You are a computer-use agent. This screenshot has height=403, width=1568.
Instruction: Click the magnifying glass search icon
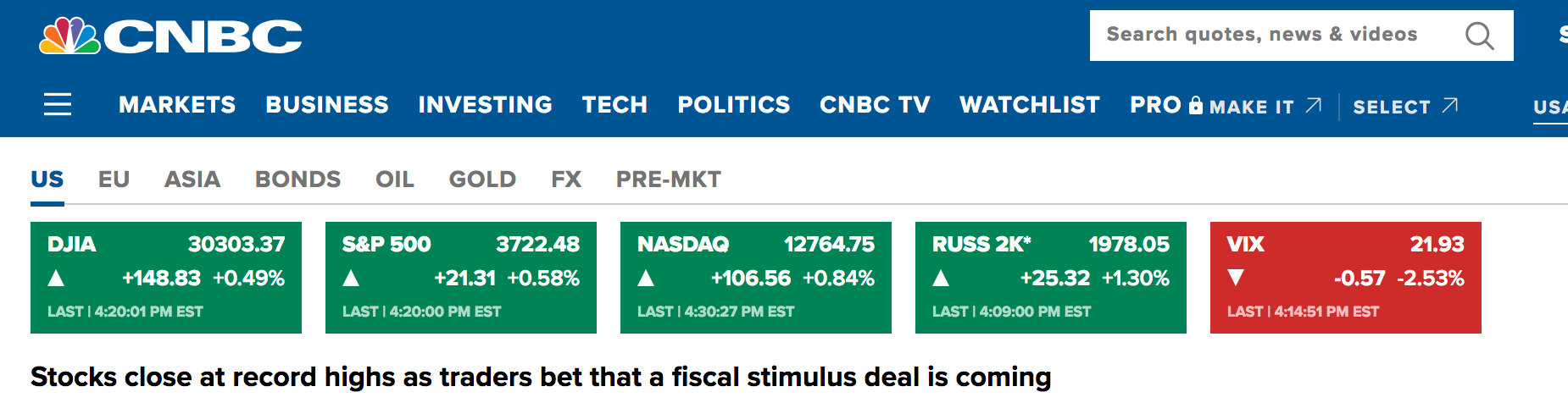click(x=1479, y=36)
